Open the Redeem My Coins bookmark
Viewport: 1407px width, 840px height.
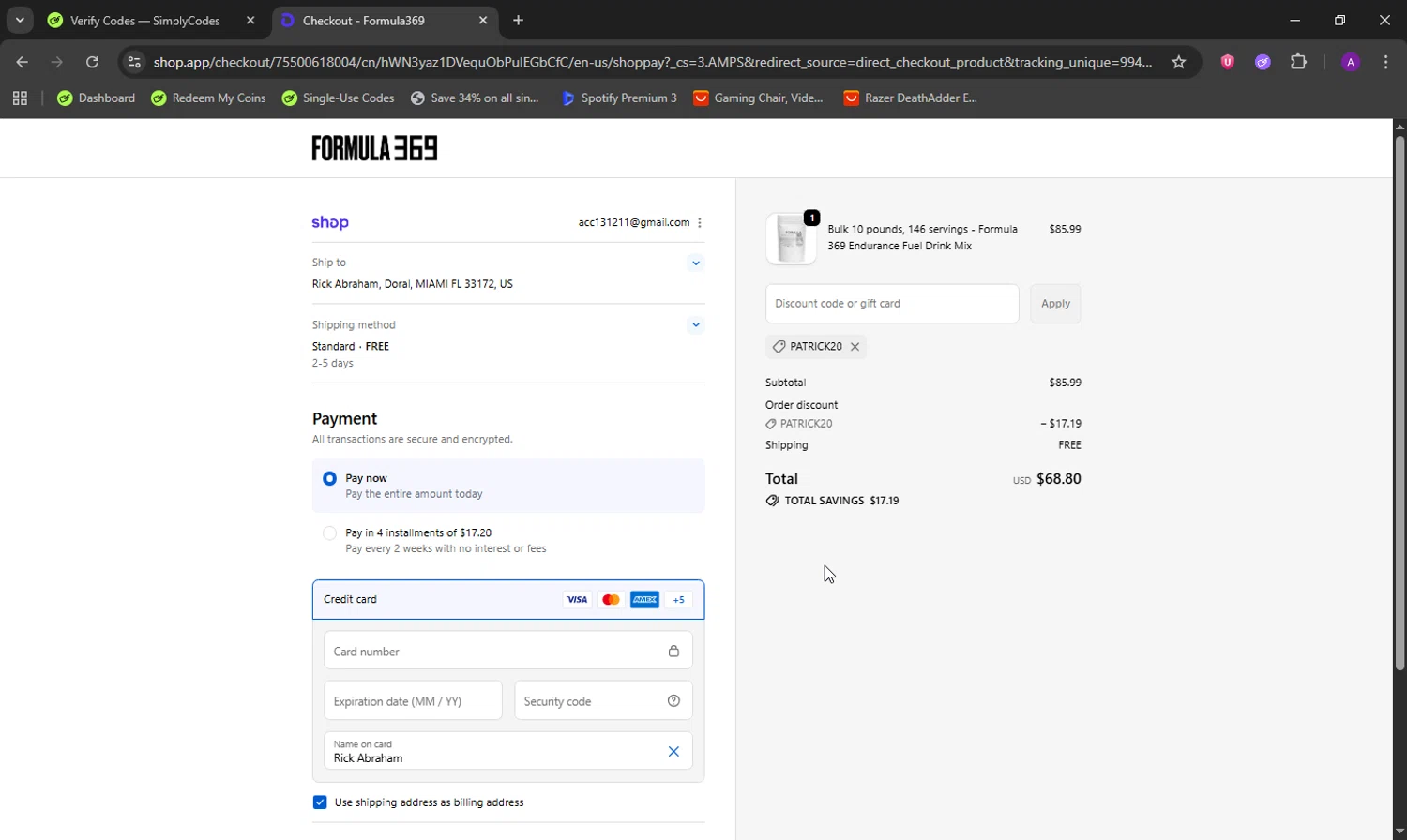click(x=208, y=97)
